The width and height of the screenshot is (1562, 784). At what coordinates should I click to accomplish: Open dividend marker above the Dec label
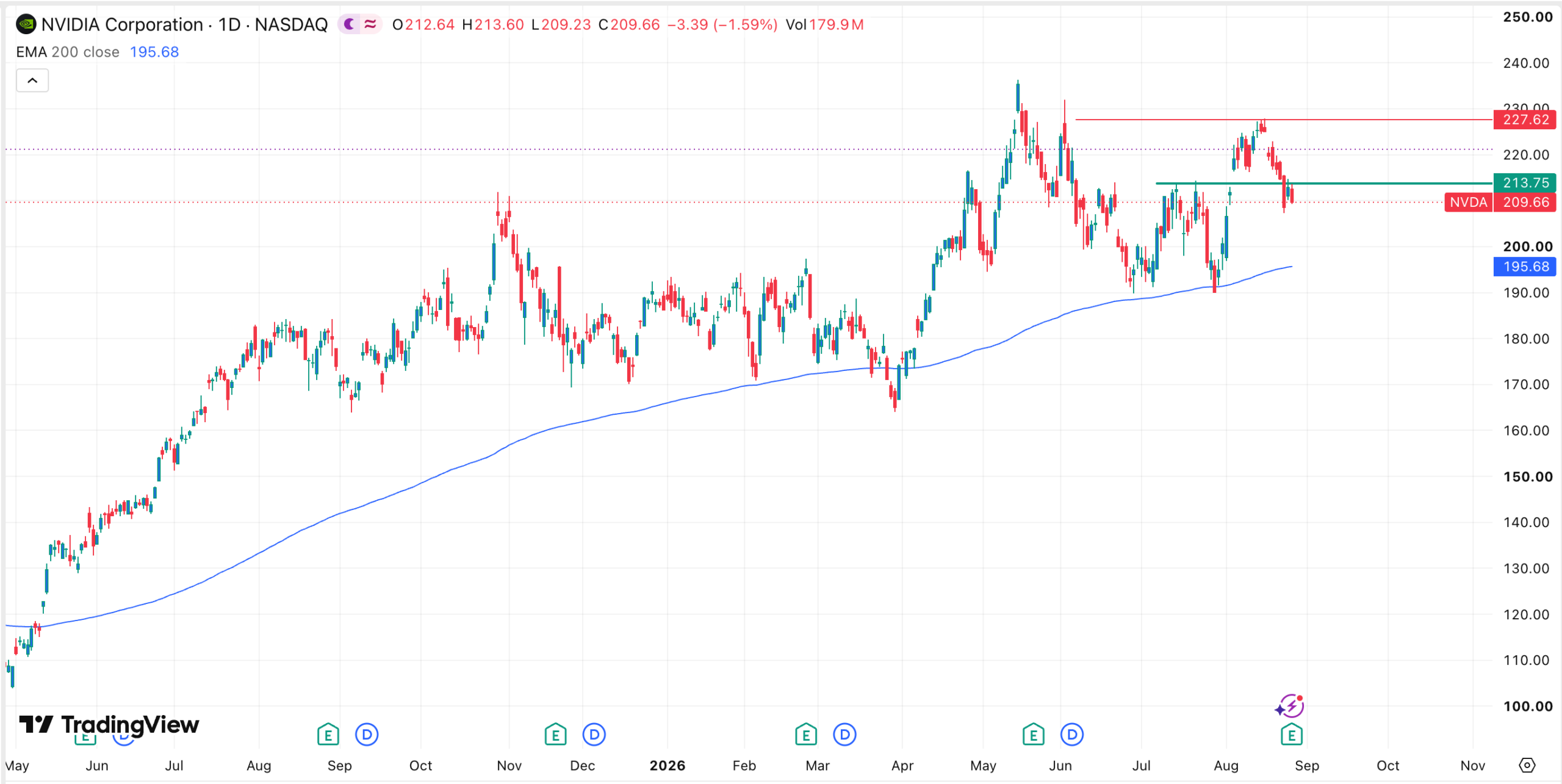[594, 735]
